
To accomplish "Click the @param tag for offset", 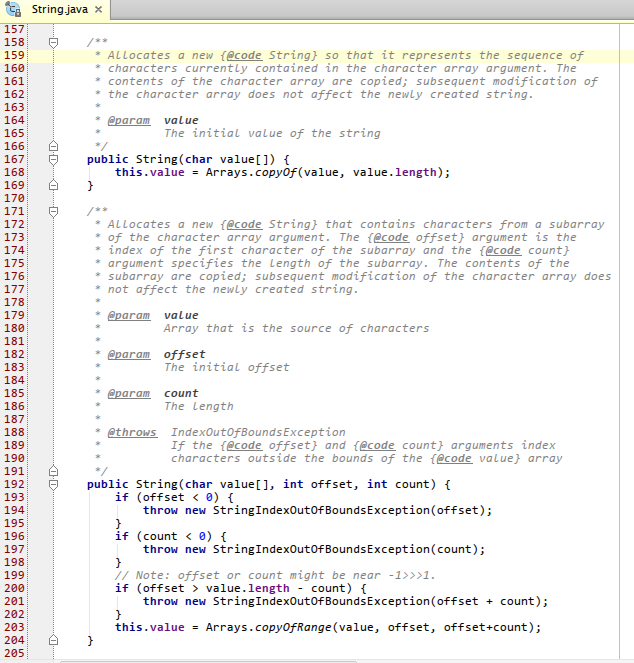I will point(129,354).
